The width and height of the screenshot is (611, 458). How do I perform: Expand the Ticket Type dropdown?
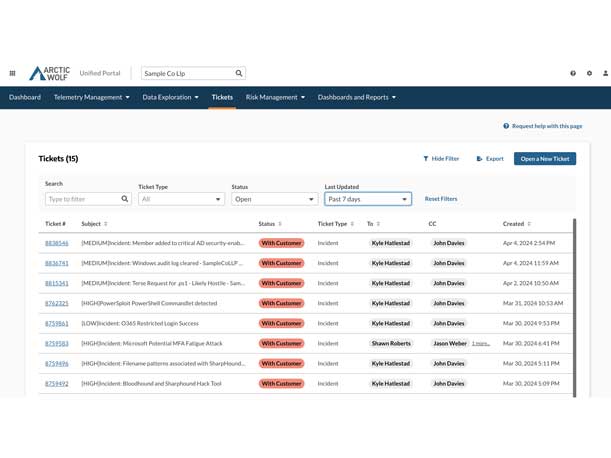pyautogui.click(x=181, y=199)
